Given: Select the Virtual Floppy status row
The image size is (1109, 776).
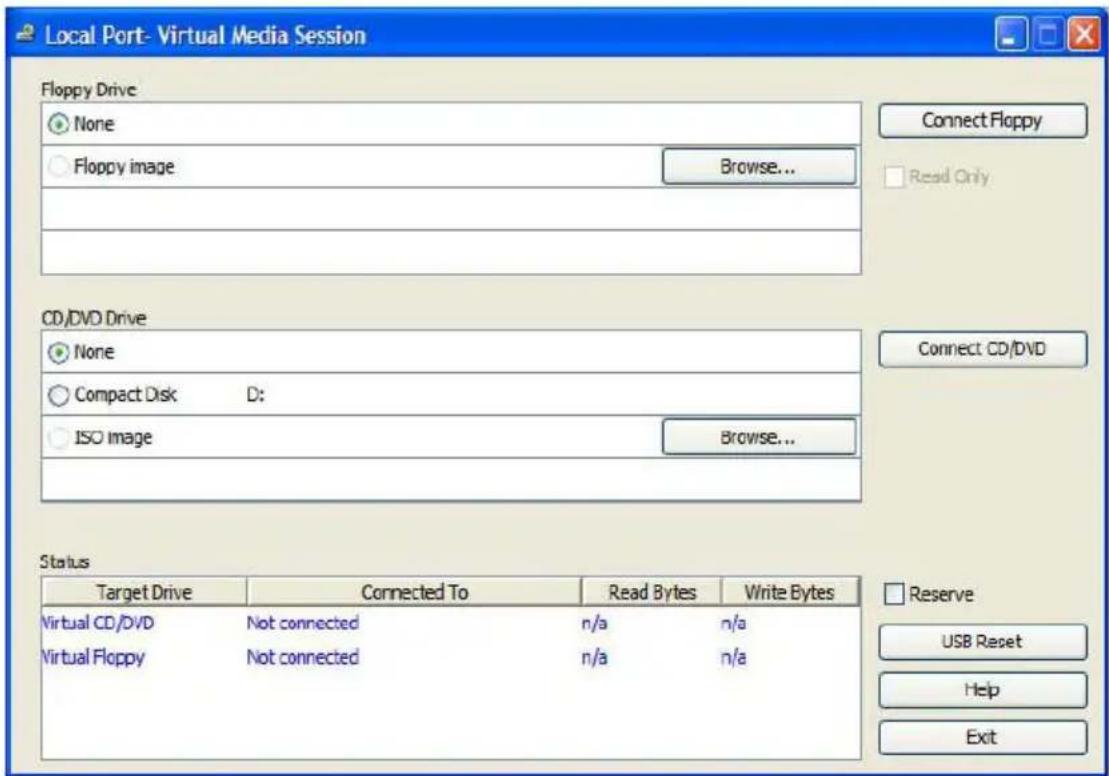Looking at the screenshot, I should click(451, 657).
